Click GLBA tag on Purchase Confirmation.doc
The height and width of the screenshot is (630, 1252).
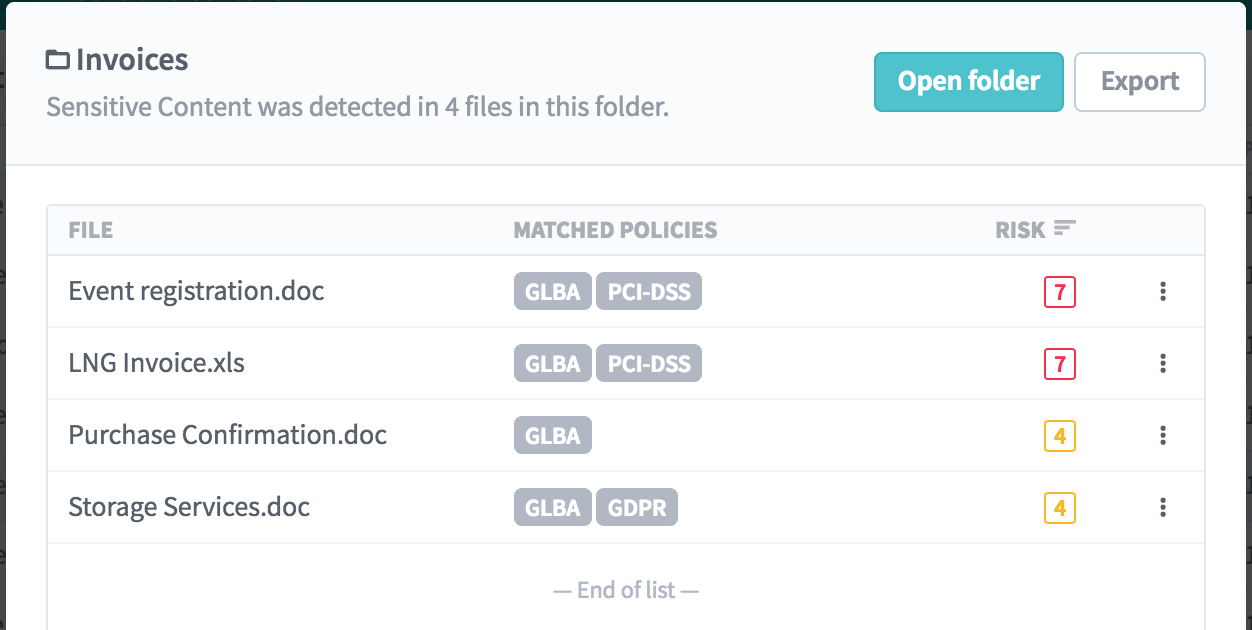tap(553, 436)
